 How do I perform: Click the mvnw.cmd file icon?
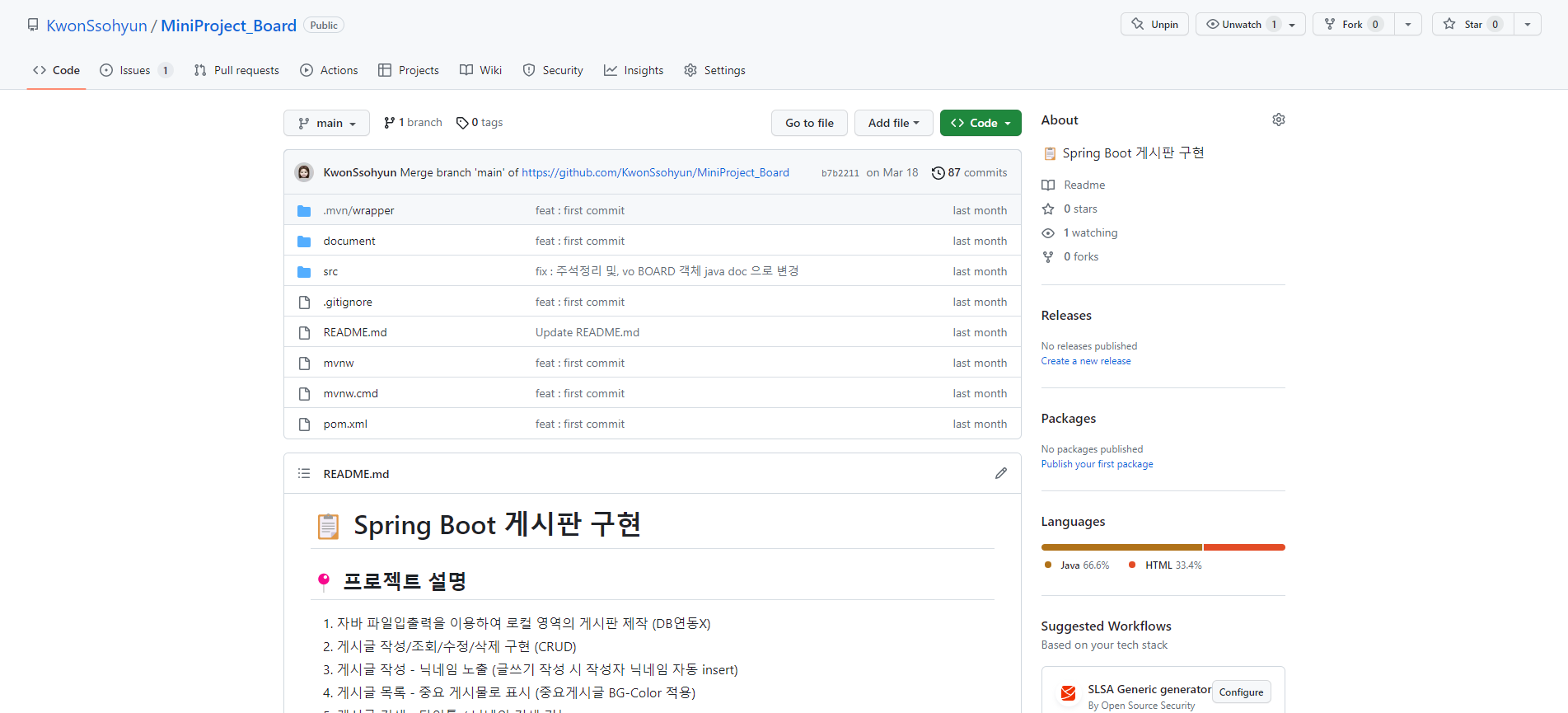click(x=304, y=393)
